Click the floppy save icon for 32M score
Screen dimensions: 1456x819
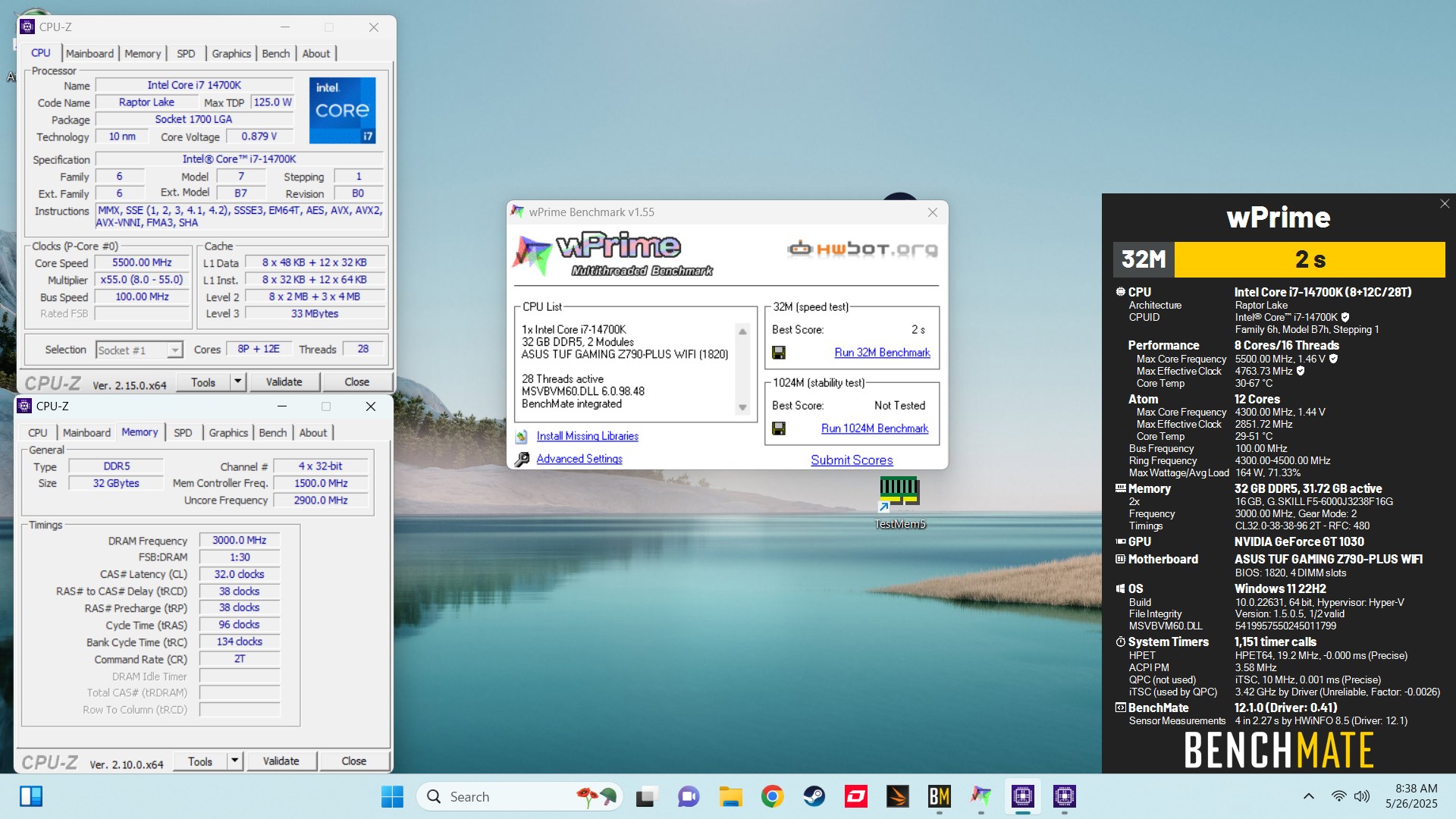pyautogui.click(x=778, y=353)
